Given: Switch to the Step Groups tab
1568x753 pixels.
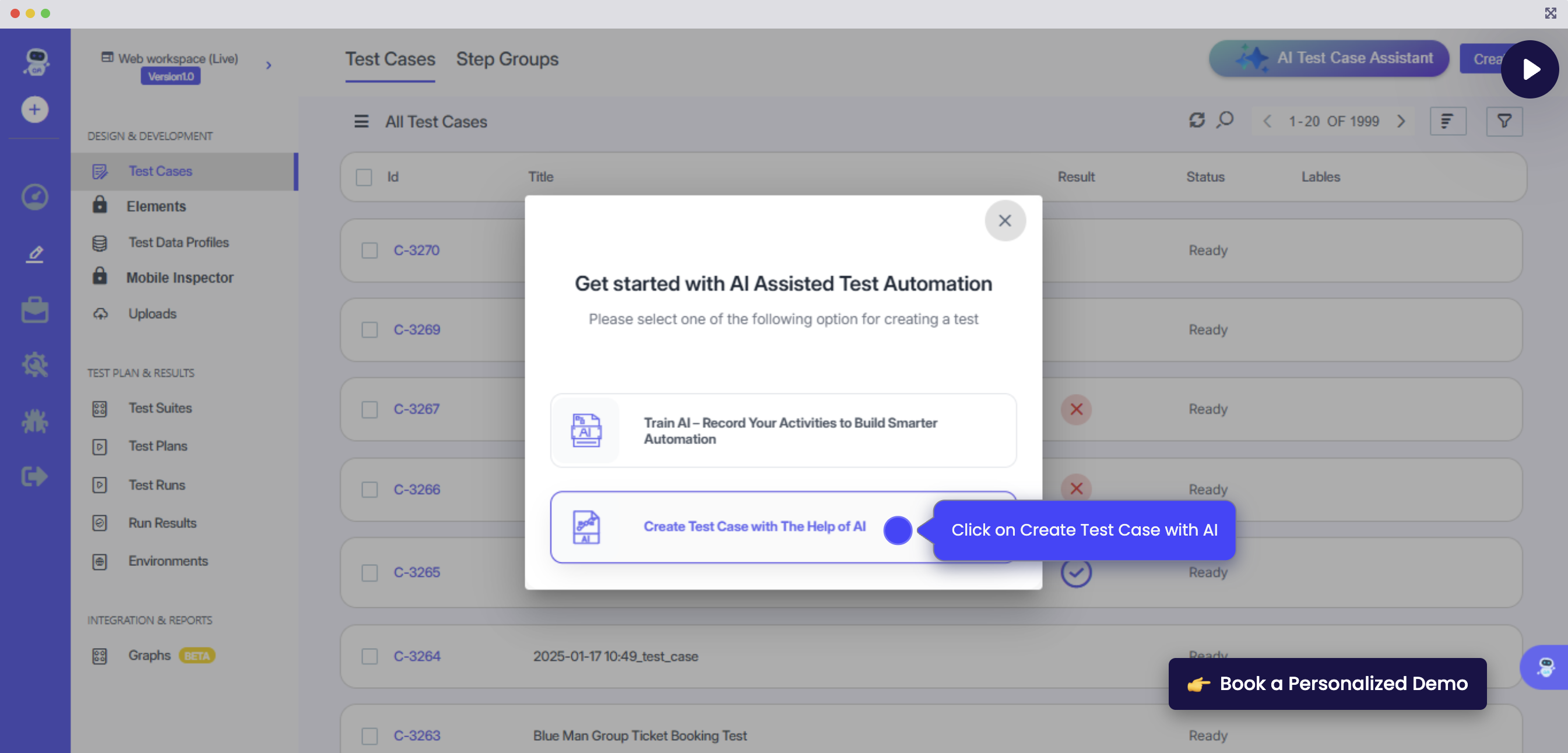Looking at the screenshot, I should pyautogui.click(x=507, y=59).
